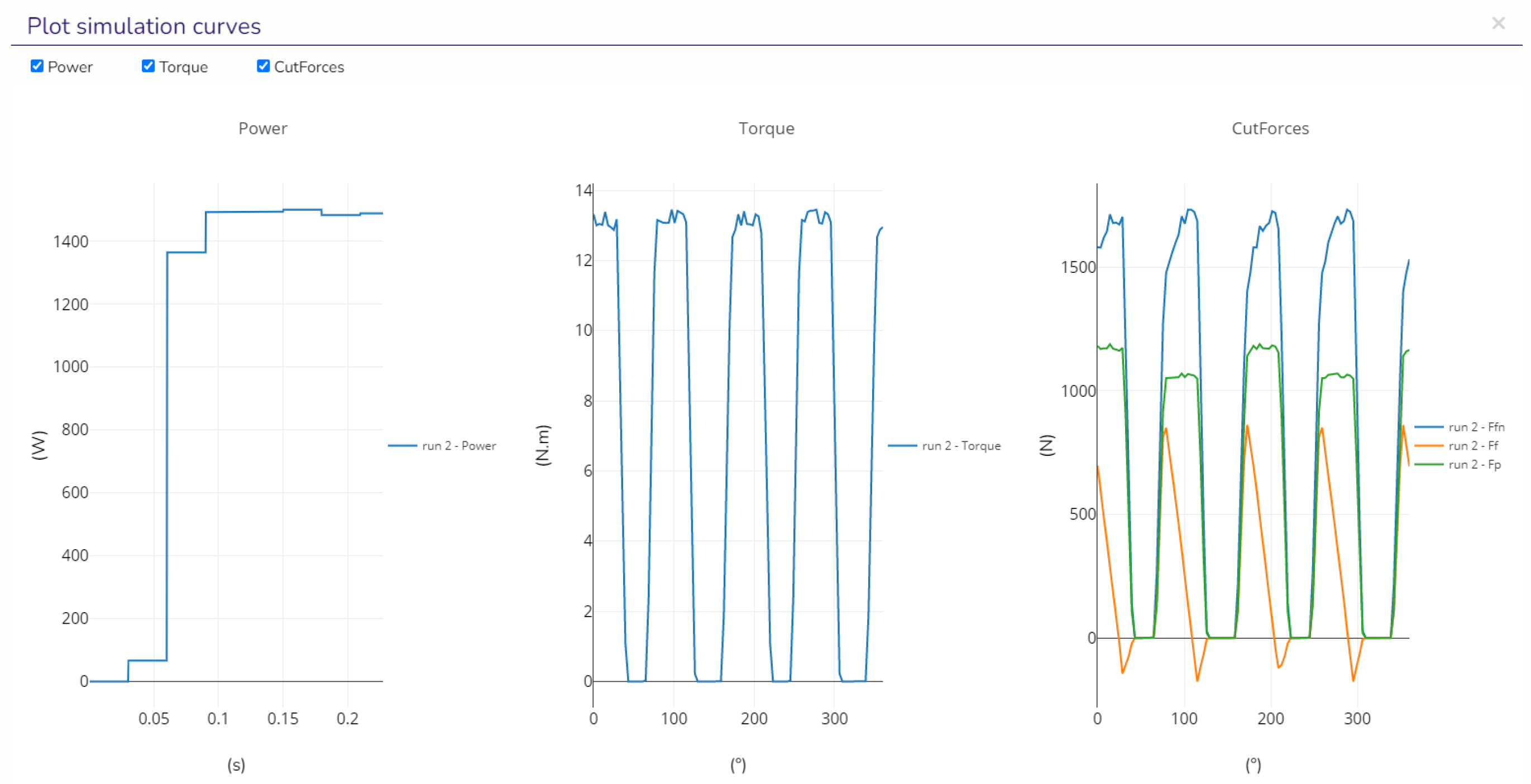Click the (s) x-axis label under Power
This screenshot has width=1531, height=784.
pos(236,764)
